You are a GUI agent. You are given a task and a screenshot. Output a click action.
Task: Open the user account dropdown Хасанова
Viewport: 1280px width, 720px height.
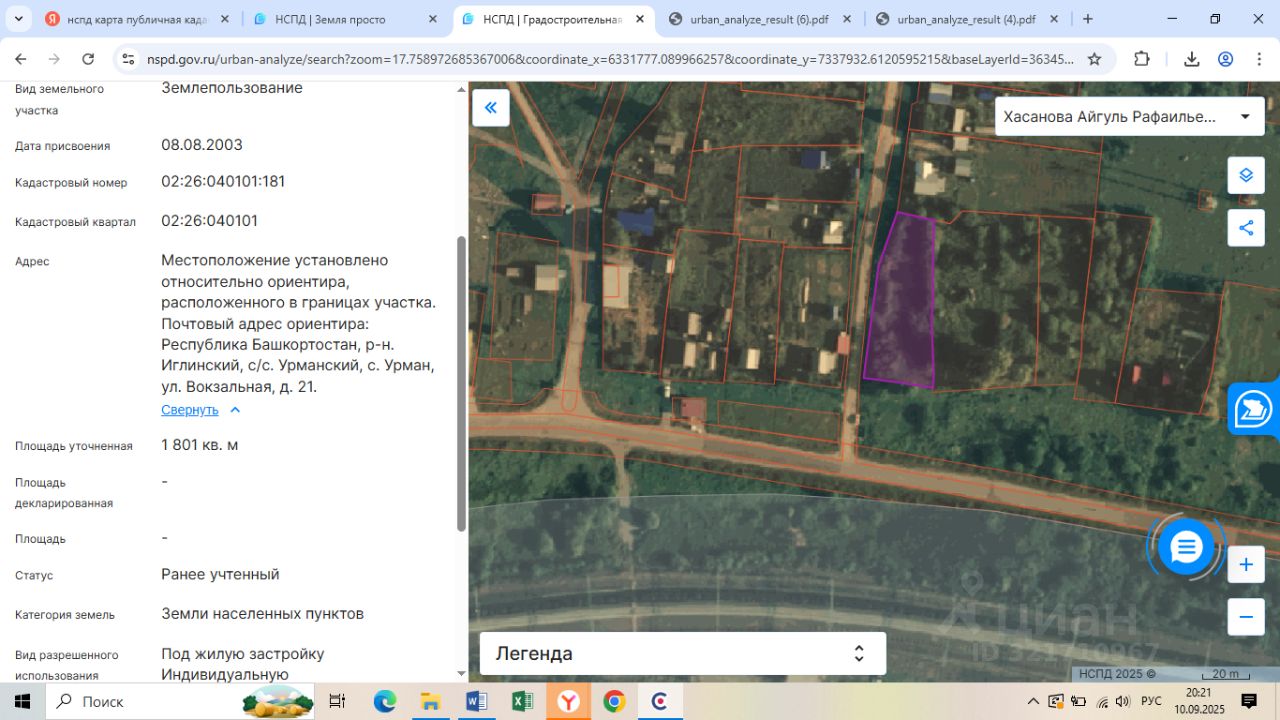click(1127, 116)
